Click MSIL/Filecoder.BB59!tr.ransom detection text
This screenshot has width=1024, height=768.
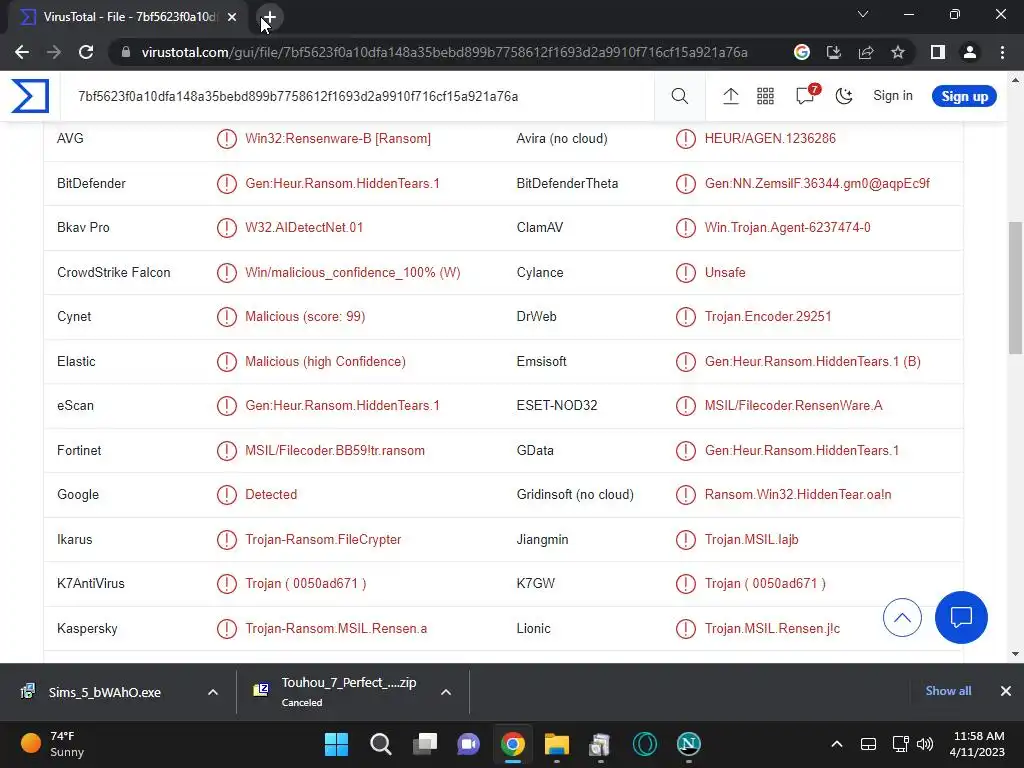(x=334, y=451)
